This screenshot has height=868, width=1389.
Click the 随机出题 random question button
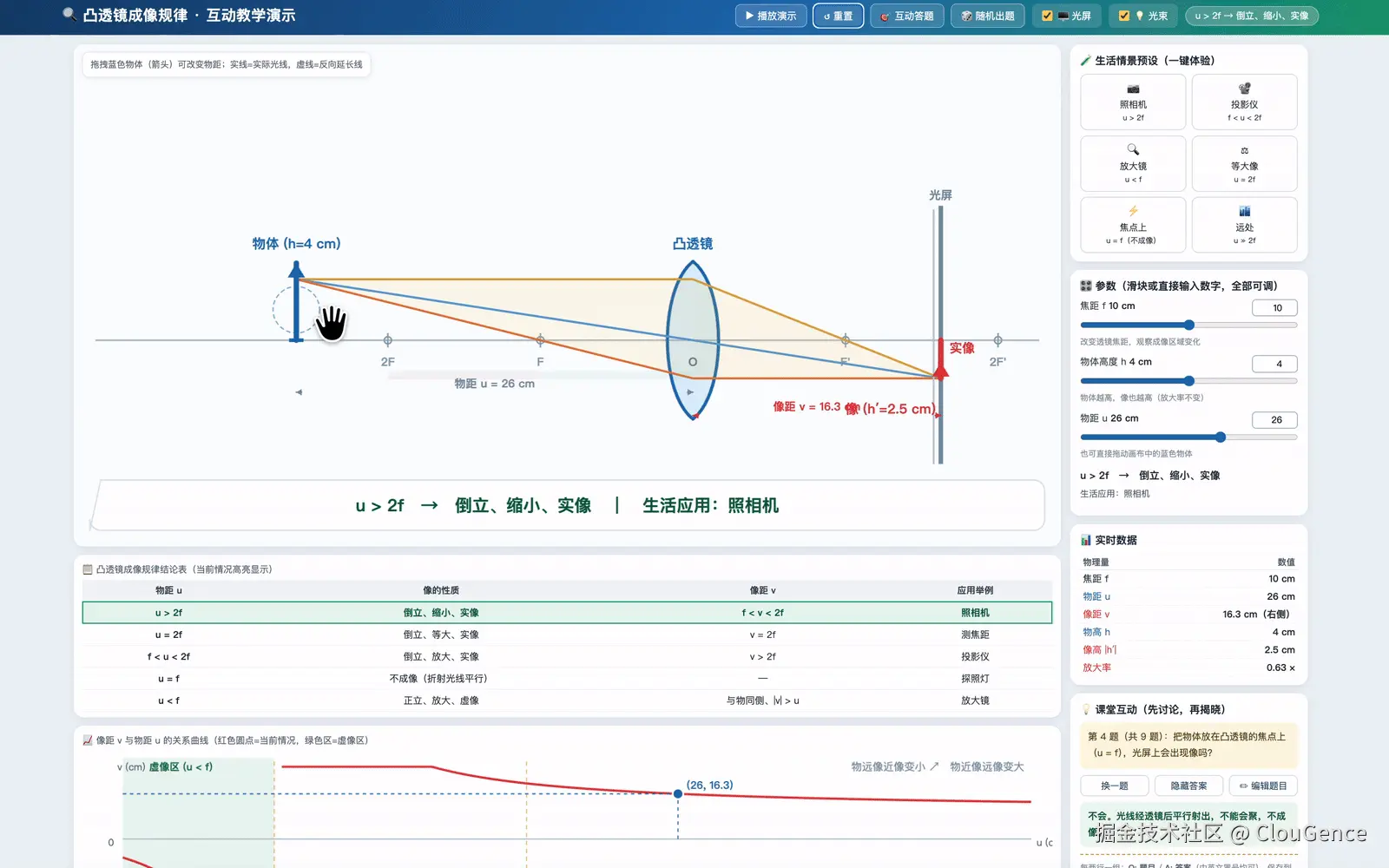(x=988, y=16)
